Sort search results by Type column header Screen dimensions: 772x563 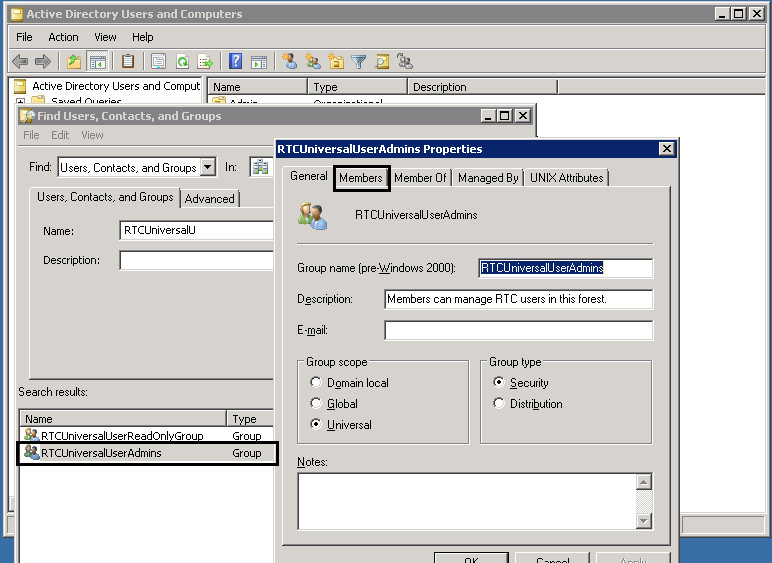pos(250,418)
